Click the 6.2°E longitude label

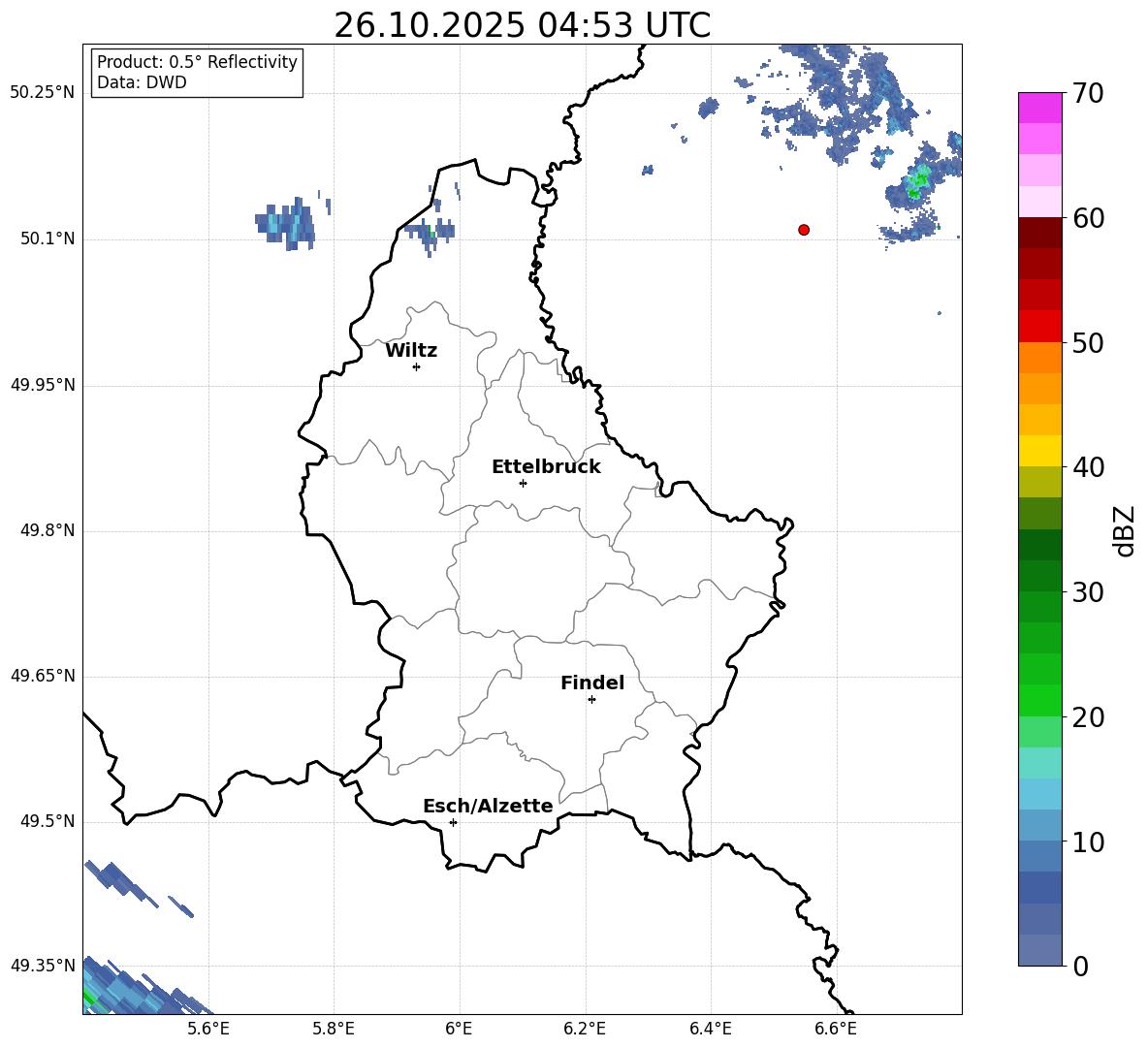[x=585, y=1029]
